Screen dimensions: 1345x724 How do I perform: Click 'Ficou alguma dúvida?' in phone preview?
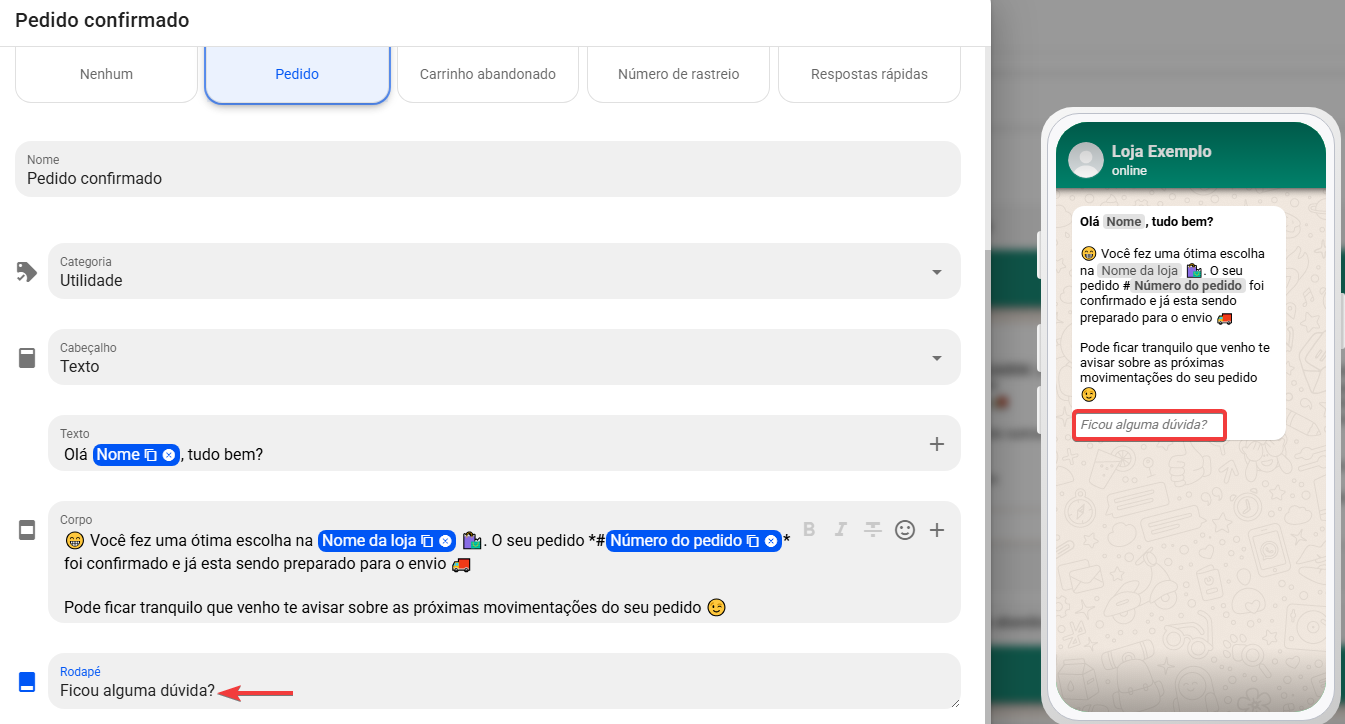(1144, 425)
